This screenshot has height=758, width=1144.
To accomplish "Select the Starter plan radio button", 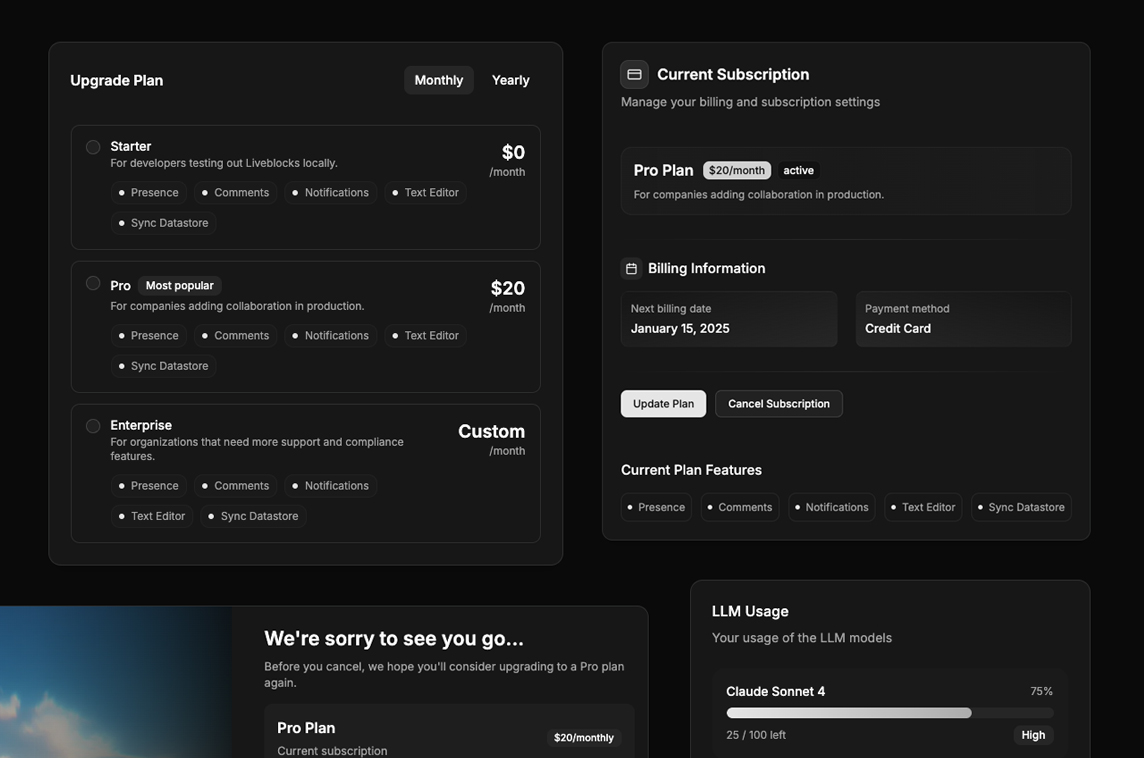I will (93, 147).
